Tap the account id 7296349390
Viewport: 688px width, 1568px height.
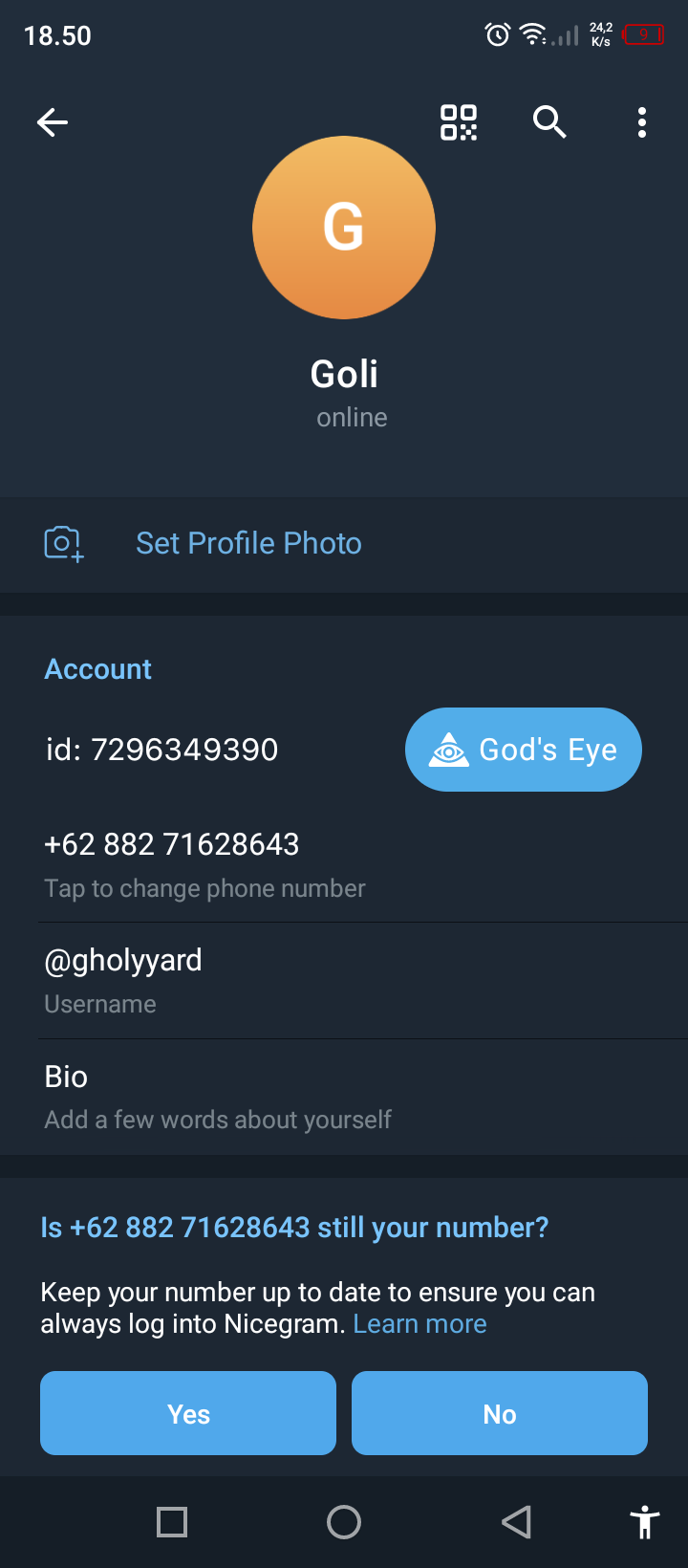tap(162, 750)
